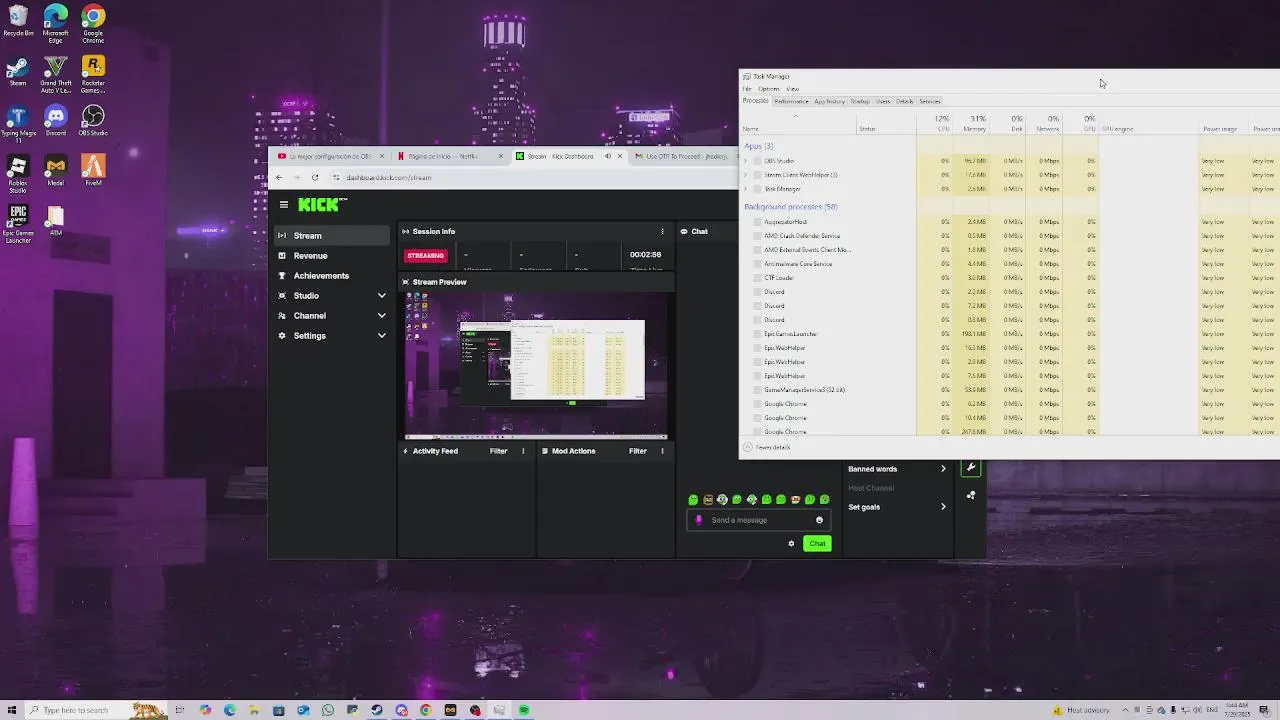
Task: Open Achievements in the Kick sidebar
Action: [x=332, y=276]
